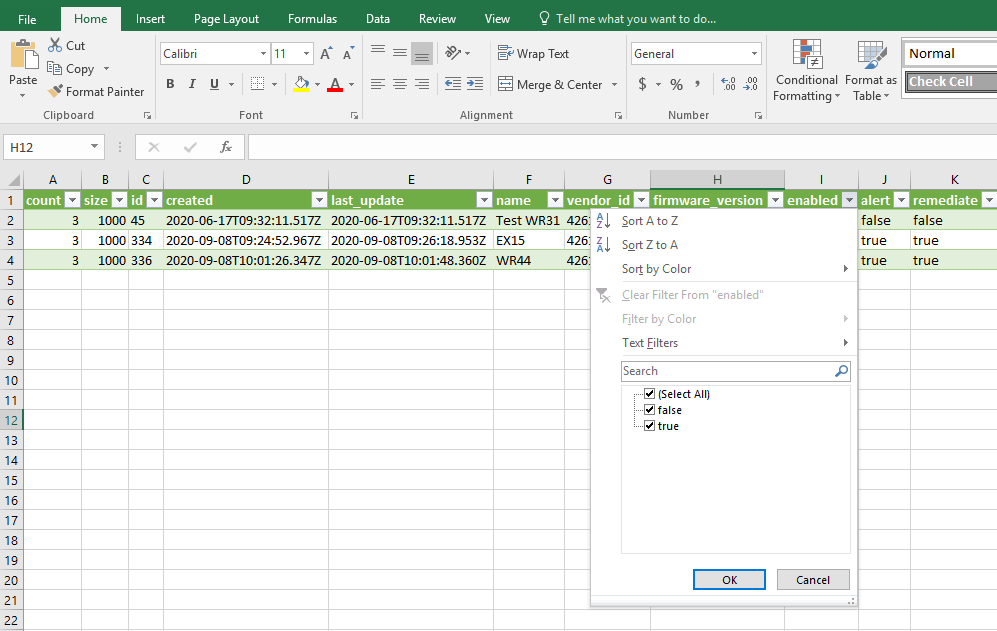Open the created column filter dropdown
Screen dimensions: 997x631
(319, 200)
